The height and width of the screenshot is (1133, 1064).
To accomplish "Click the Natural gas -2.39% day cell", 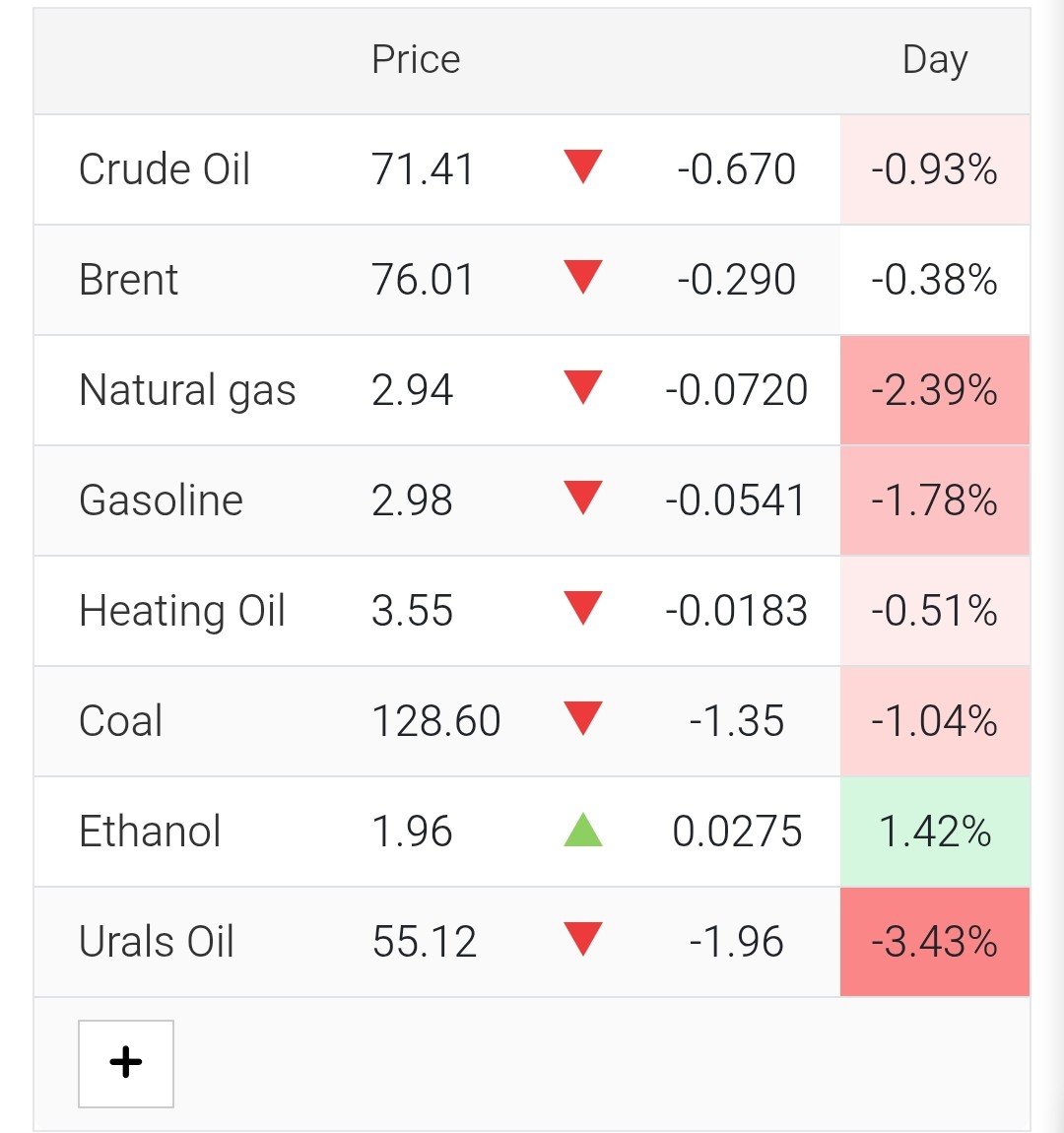I will coord(935,390).
